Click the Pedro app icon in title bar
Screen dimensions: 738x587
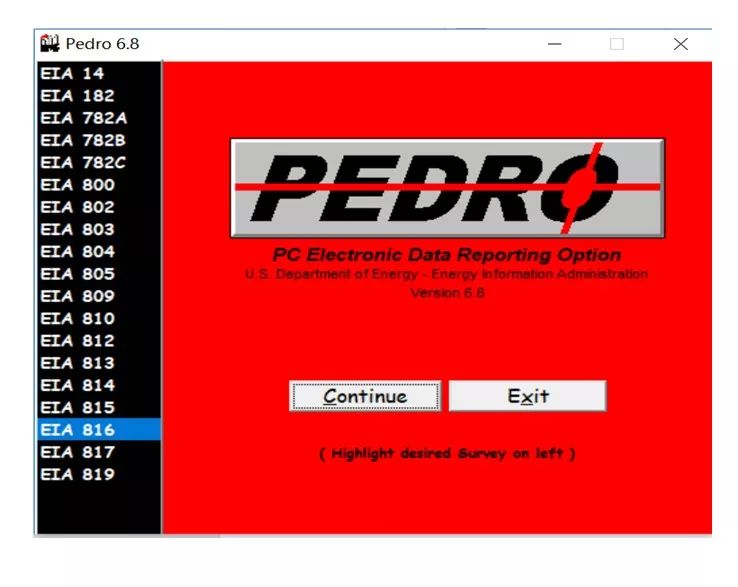[x=50, y=43]
